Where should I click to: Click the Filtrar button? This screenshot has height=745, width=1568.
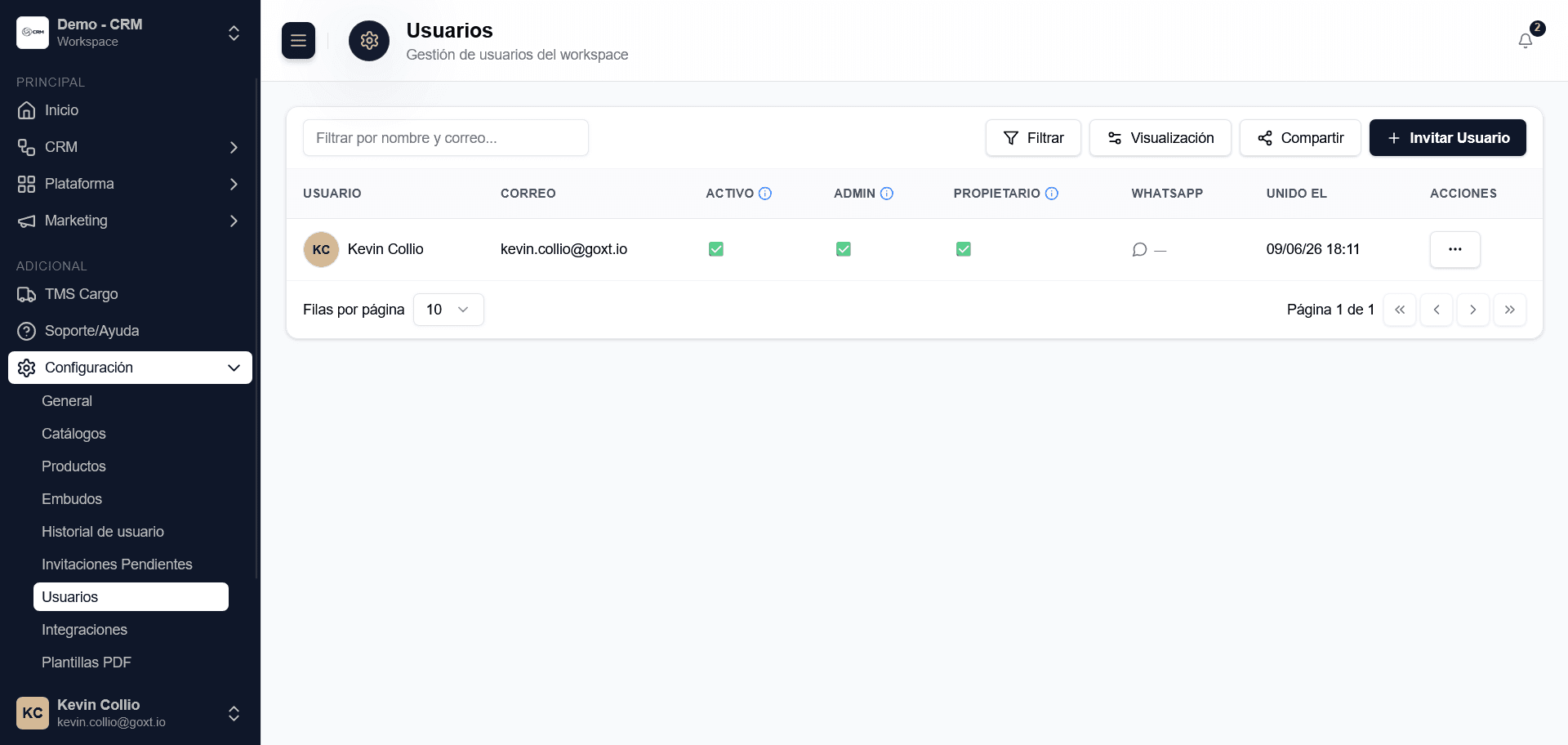click(x=1033, y=138)
